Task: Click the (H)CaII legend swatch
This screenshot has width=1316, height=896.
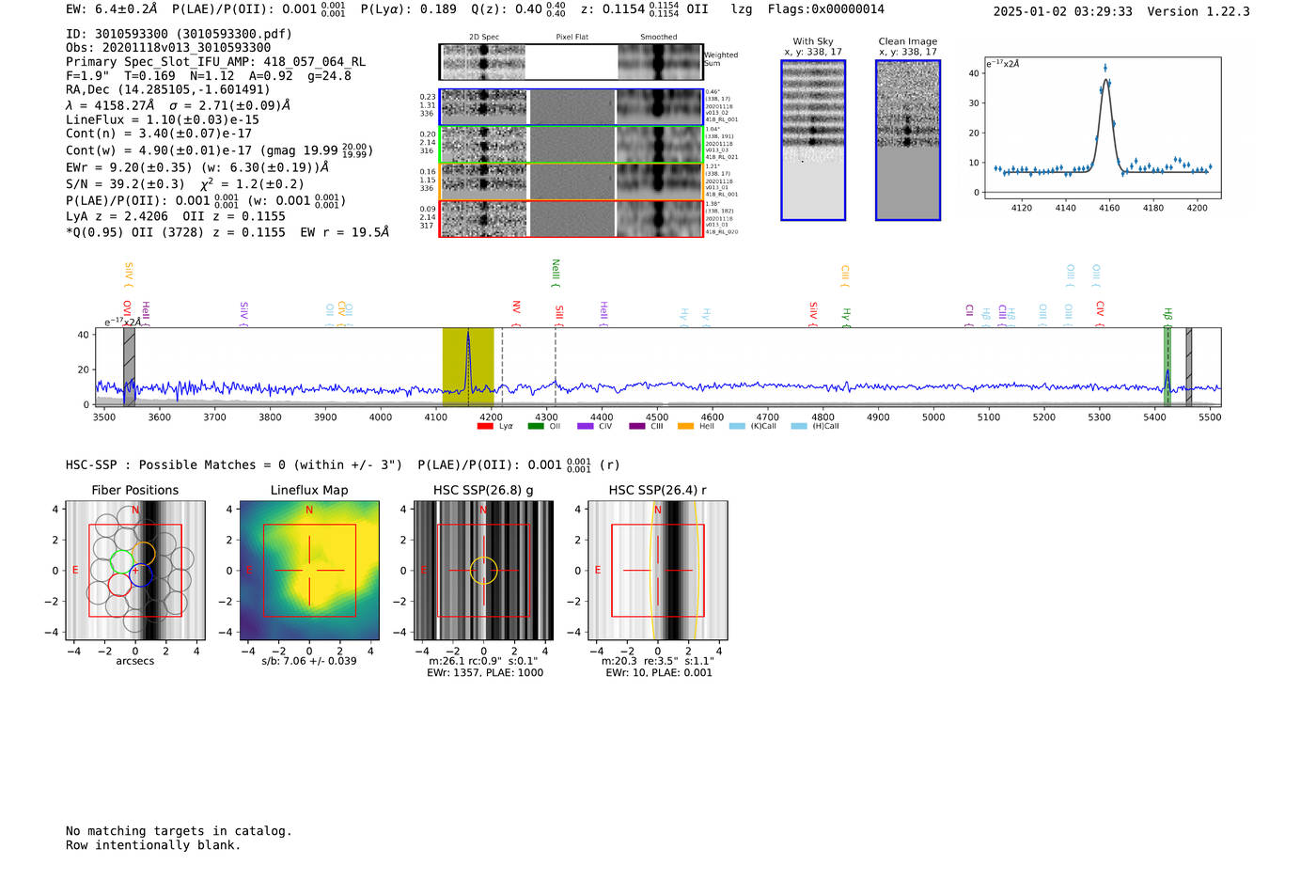Action: (799, 426)
